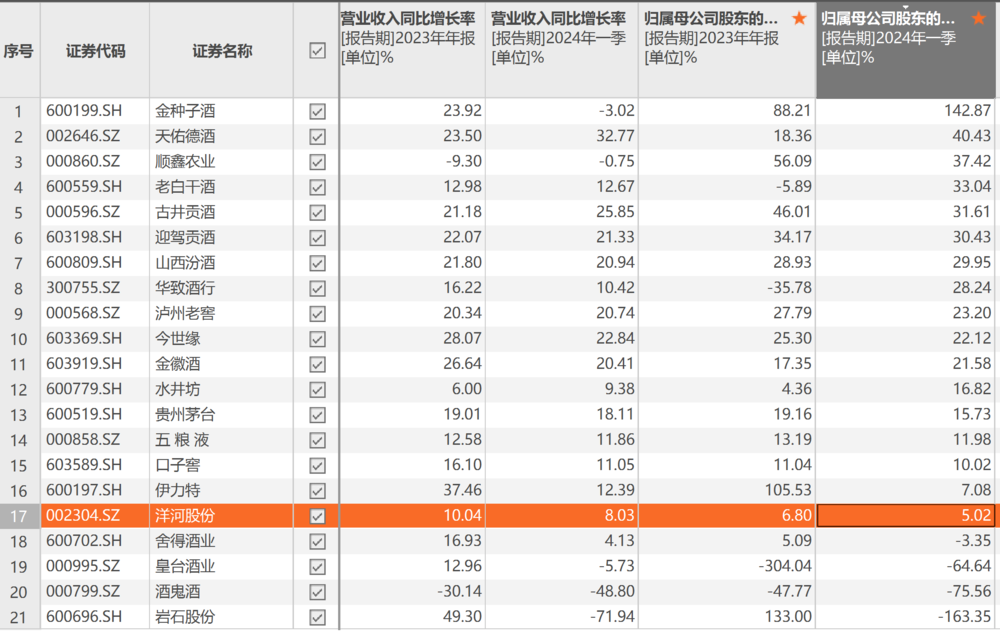The height and width of the screenshot is (632, 1000).
Task: Click the value 105.53 for 伊力特
Action: [788, 490]
